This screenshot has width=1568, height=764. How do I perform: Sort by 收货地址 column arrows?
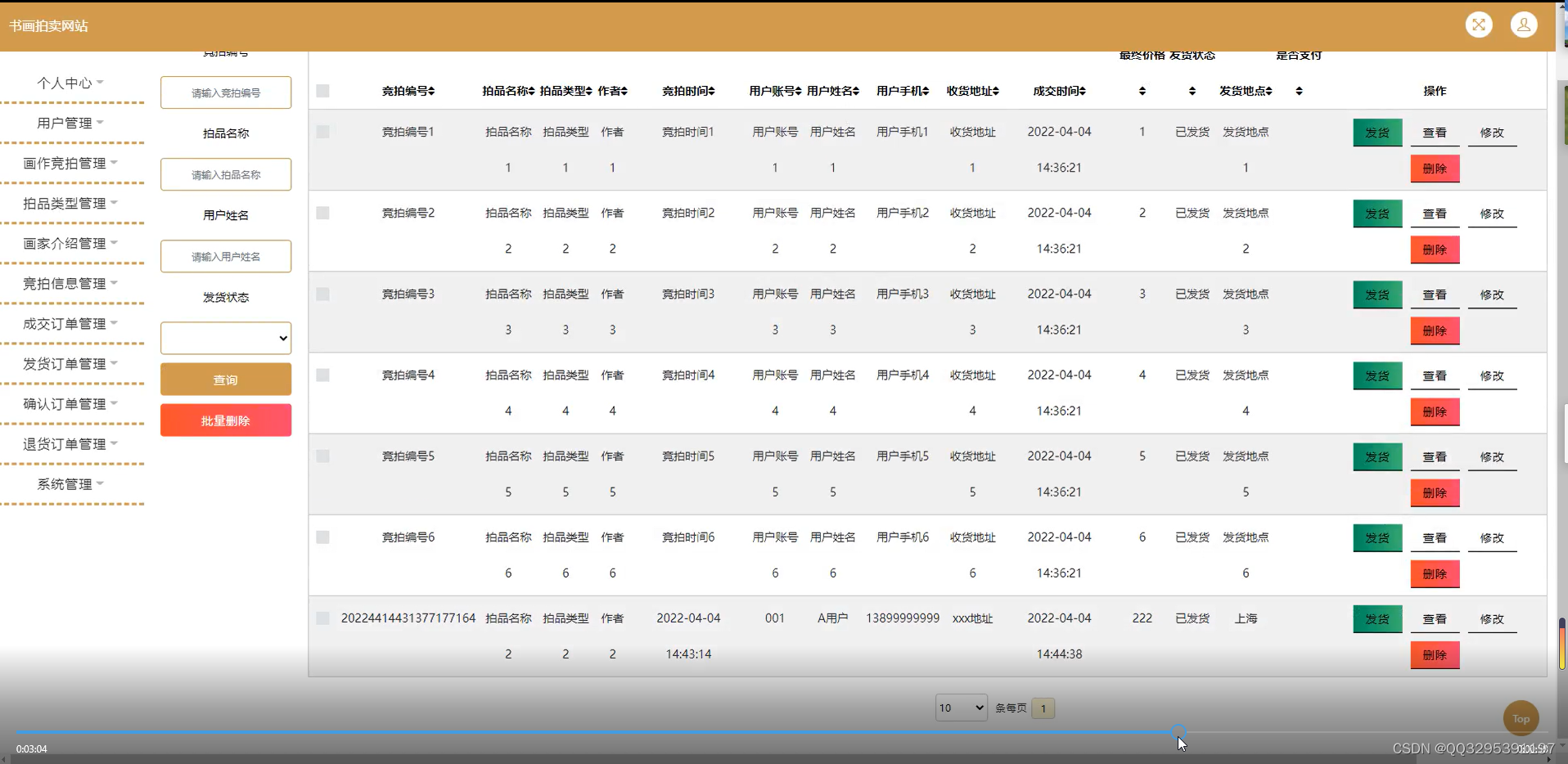(995, 91)
